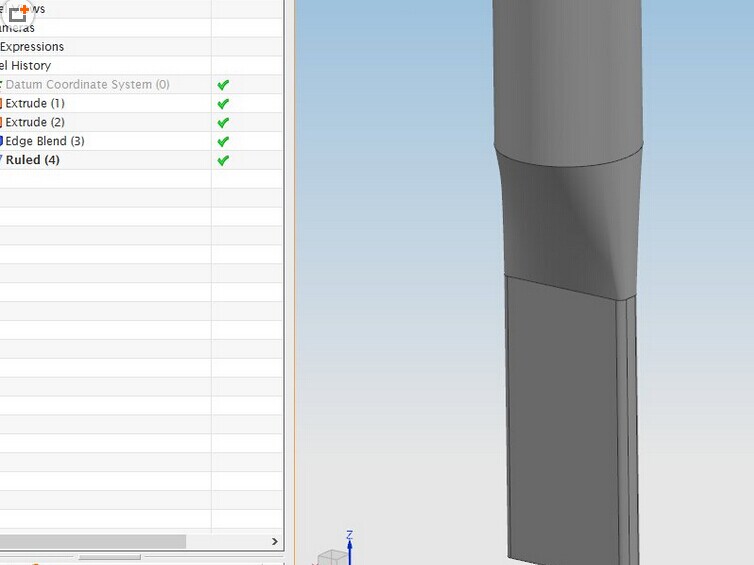Open the Expressions node
Viewport: 754px width, 565px height.
coord(32,47)
